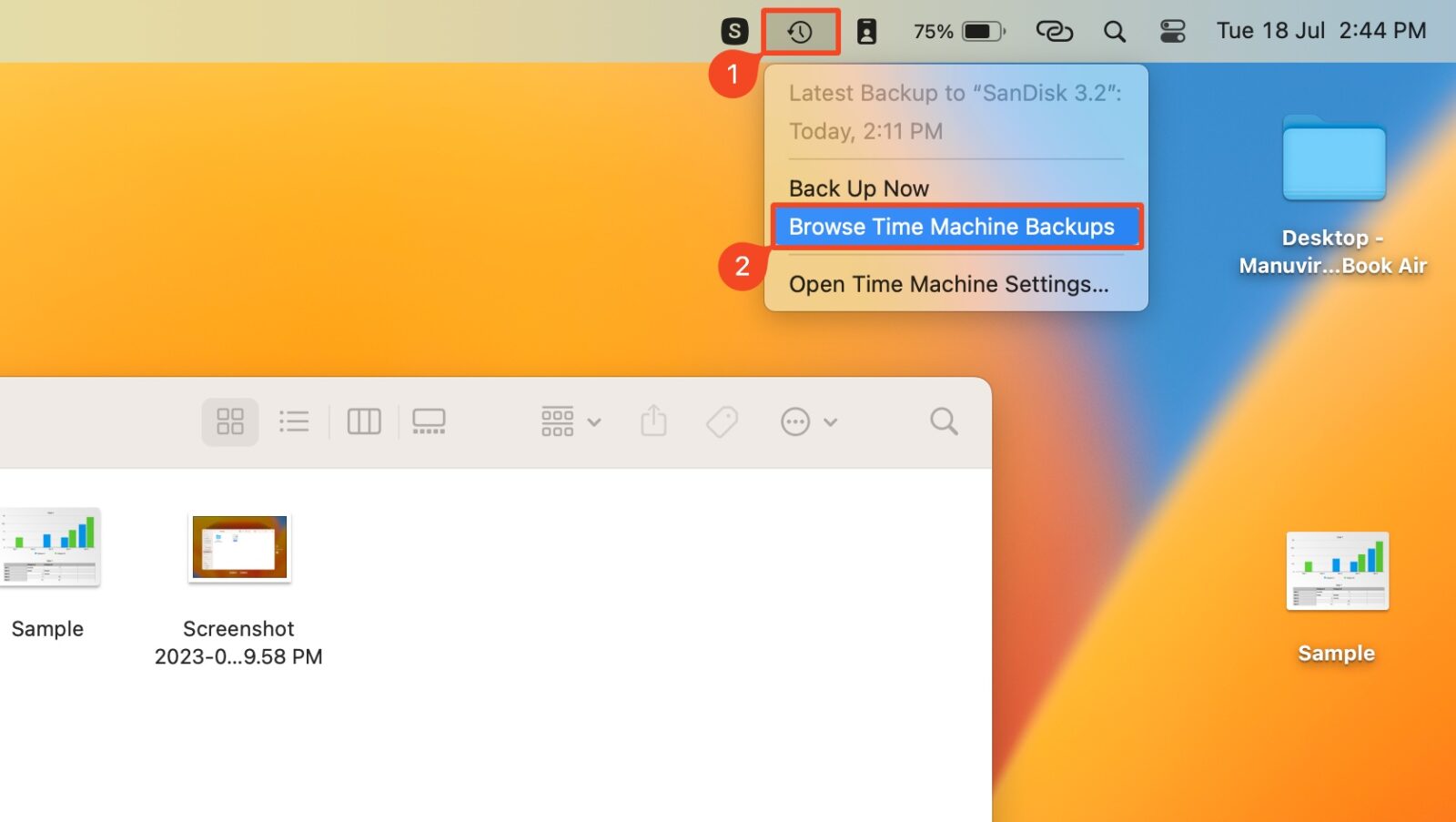This screenshot has width=1456, height=822.
Task: Expand the More actions ellipsis dropdown
Action: [807, 421]
